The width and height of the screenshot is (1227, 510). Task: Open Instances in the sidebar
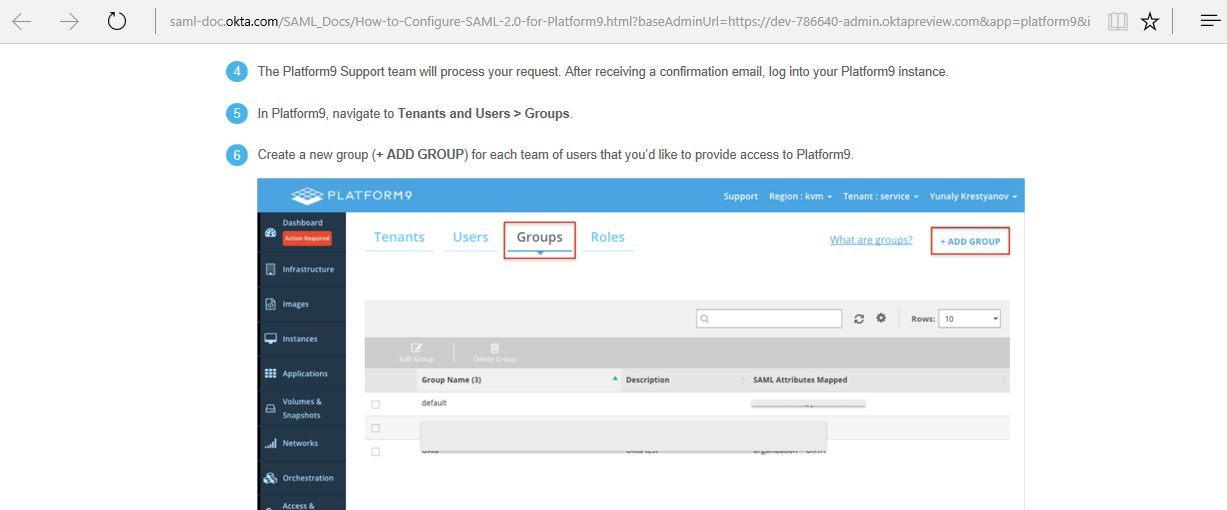[x=299, y=339]
